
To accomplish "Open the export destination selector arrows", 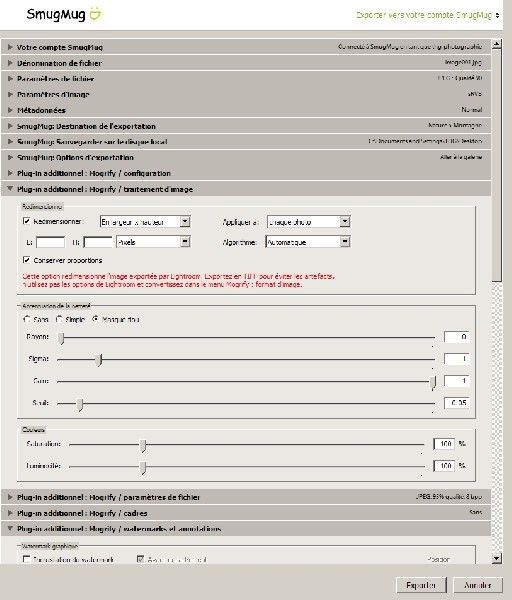I will (497, 15).
